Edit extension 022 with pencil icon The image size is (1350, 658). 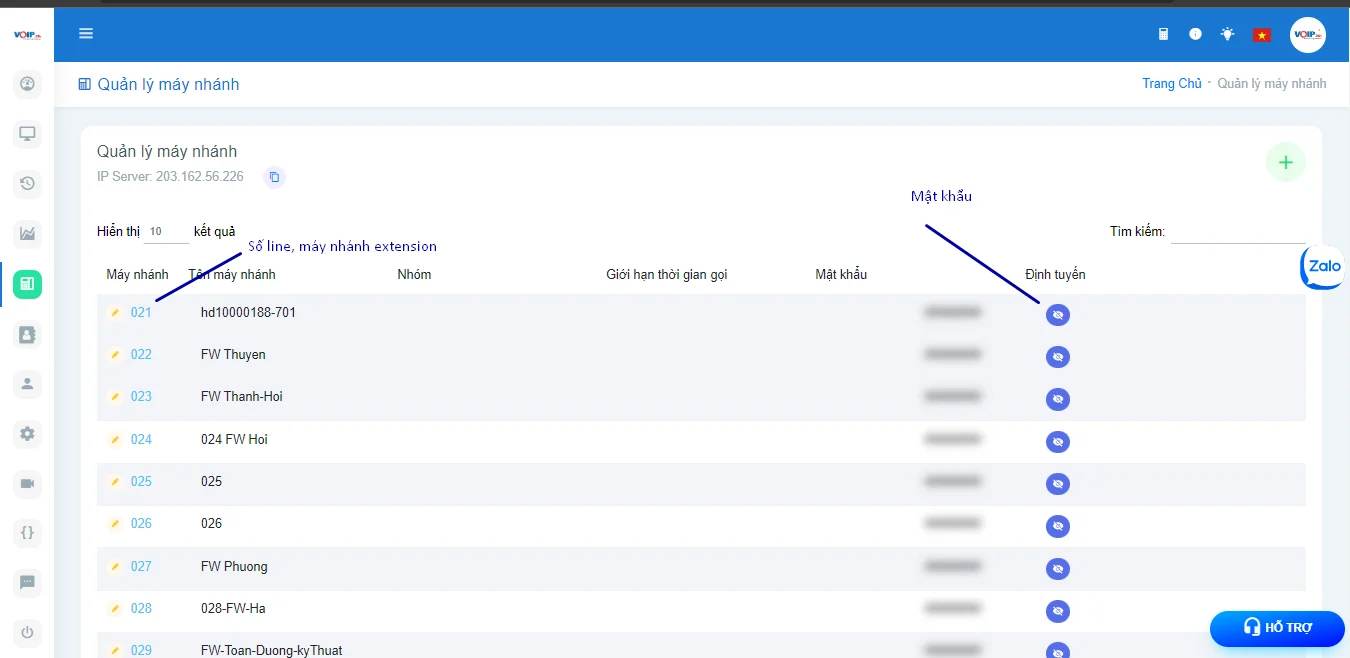(115, 355)
